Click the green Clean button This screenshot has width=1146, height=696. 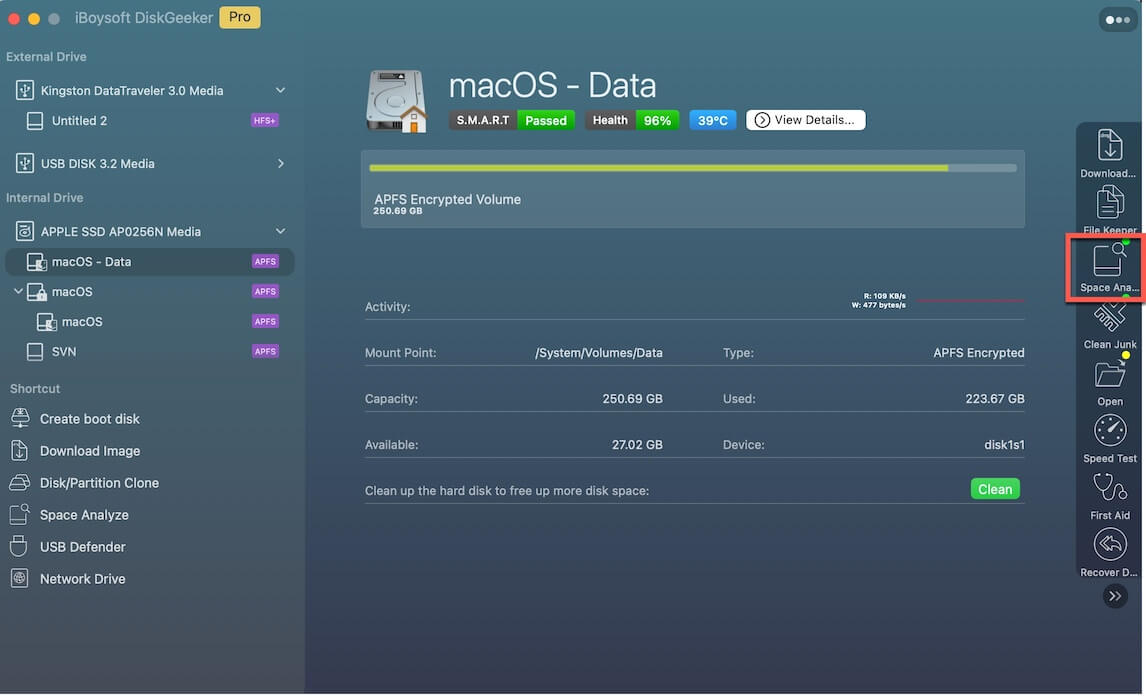click(x=994, y=489)
